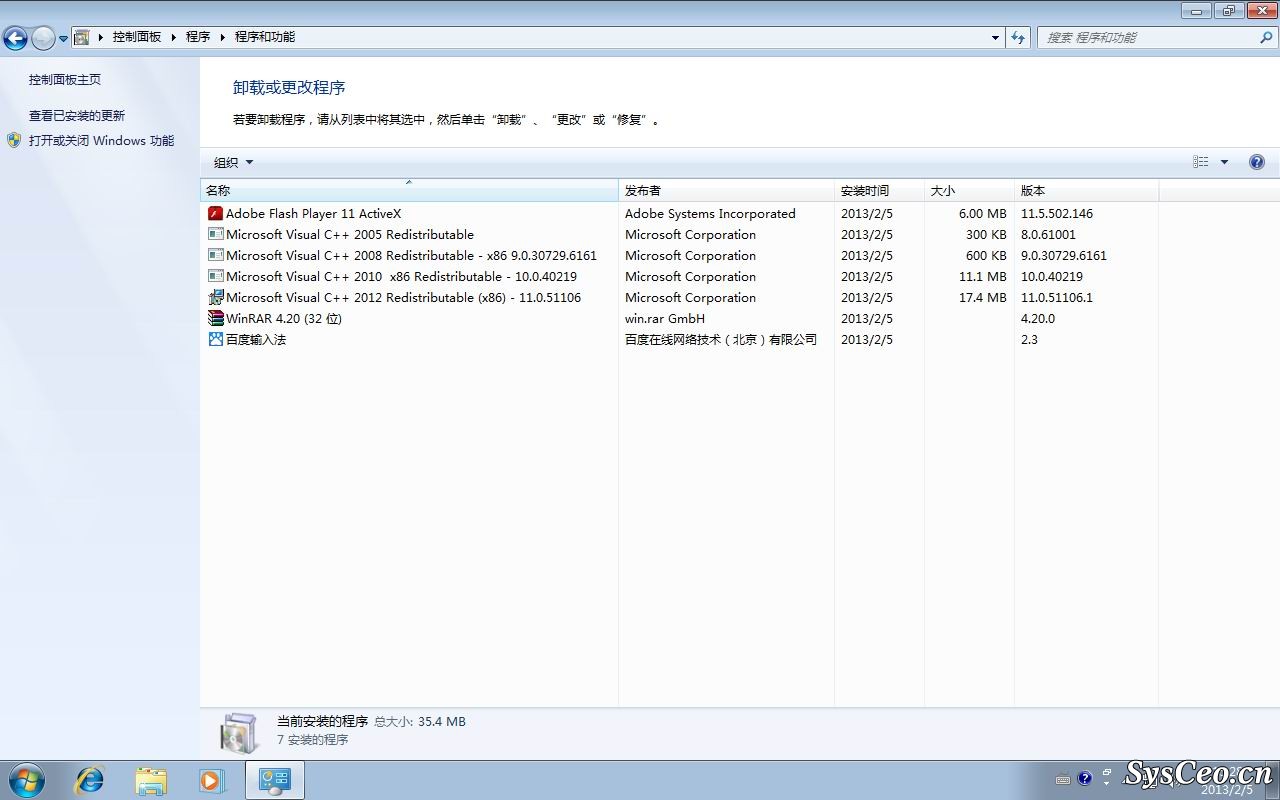Image resolution: width=1280 pixels, height=800 pixels.
Task: Open the 组织 toolbar menu
Action: (x=233, y=162)
